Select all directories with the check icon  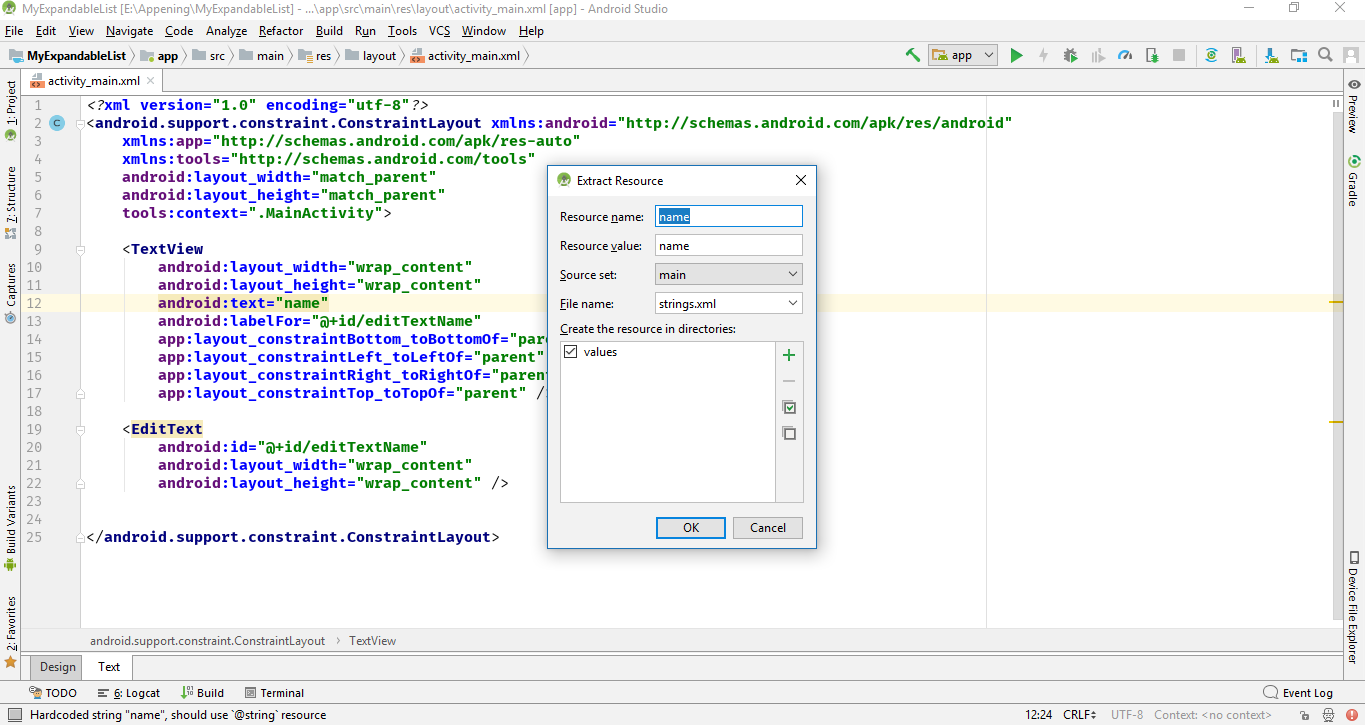coord(789,407)
